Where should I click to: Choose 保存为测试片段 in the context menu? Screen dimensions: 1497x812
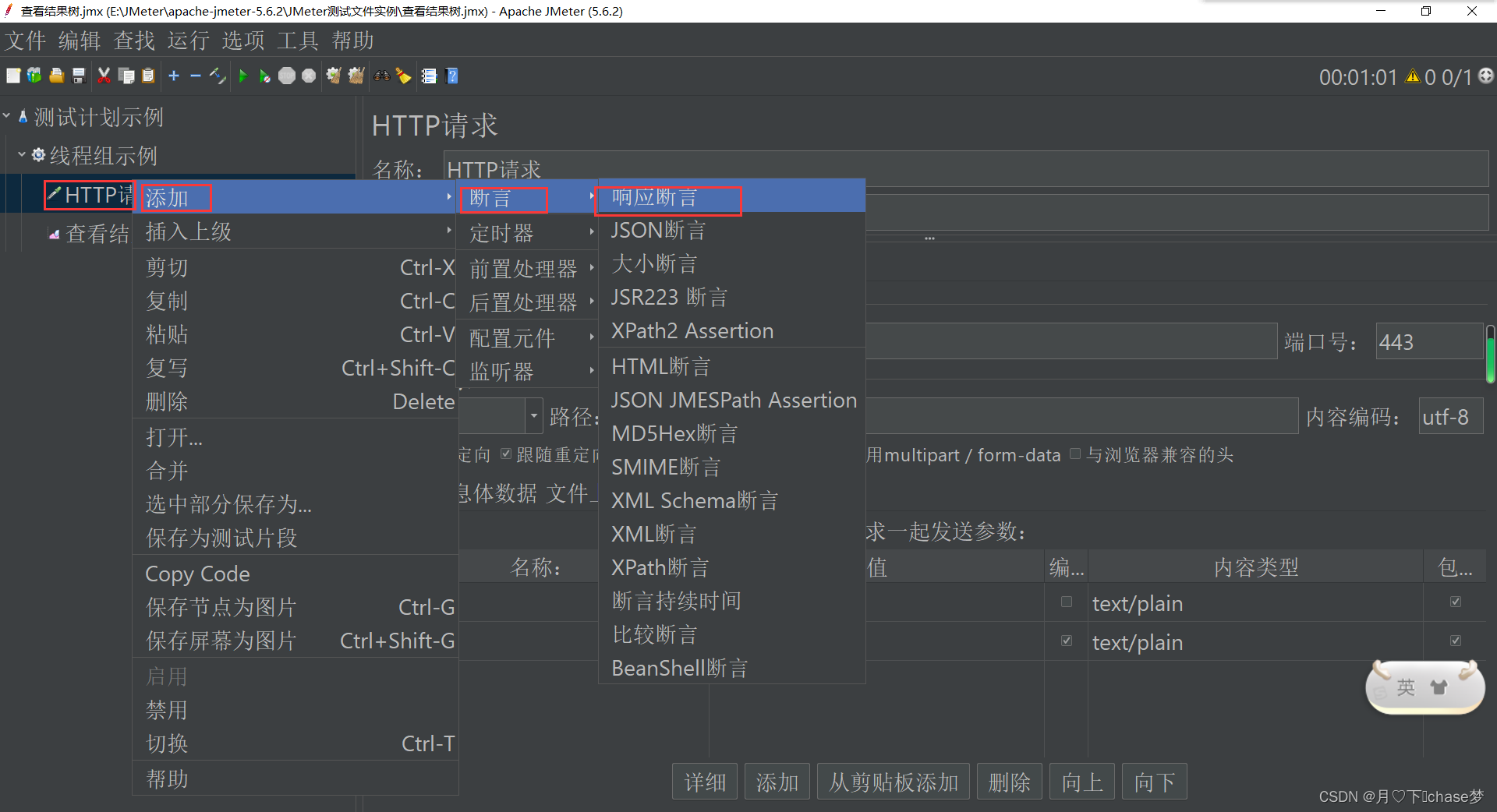(x=296, y=538)
